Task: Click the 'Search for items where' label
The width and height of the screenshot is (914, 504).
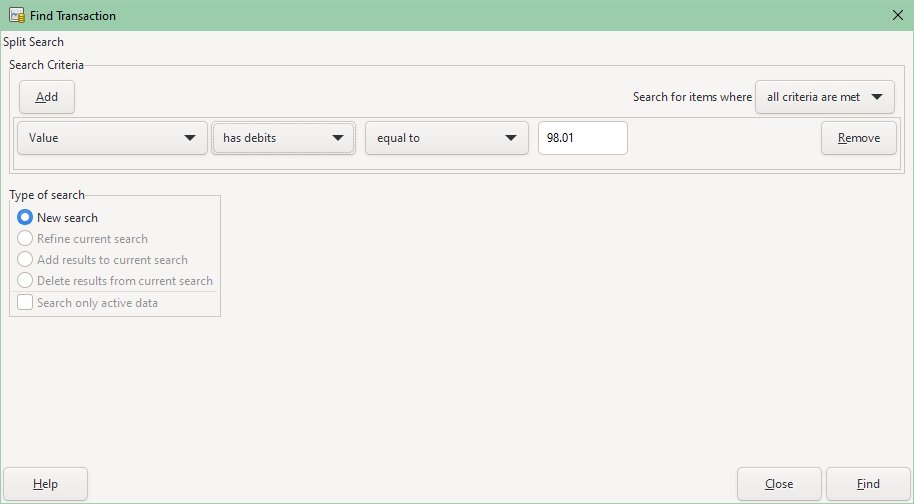Action: [x=691, y=97]
